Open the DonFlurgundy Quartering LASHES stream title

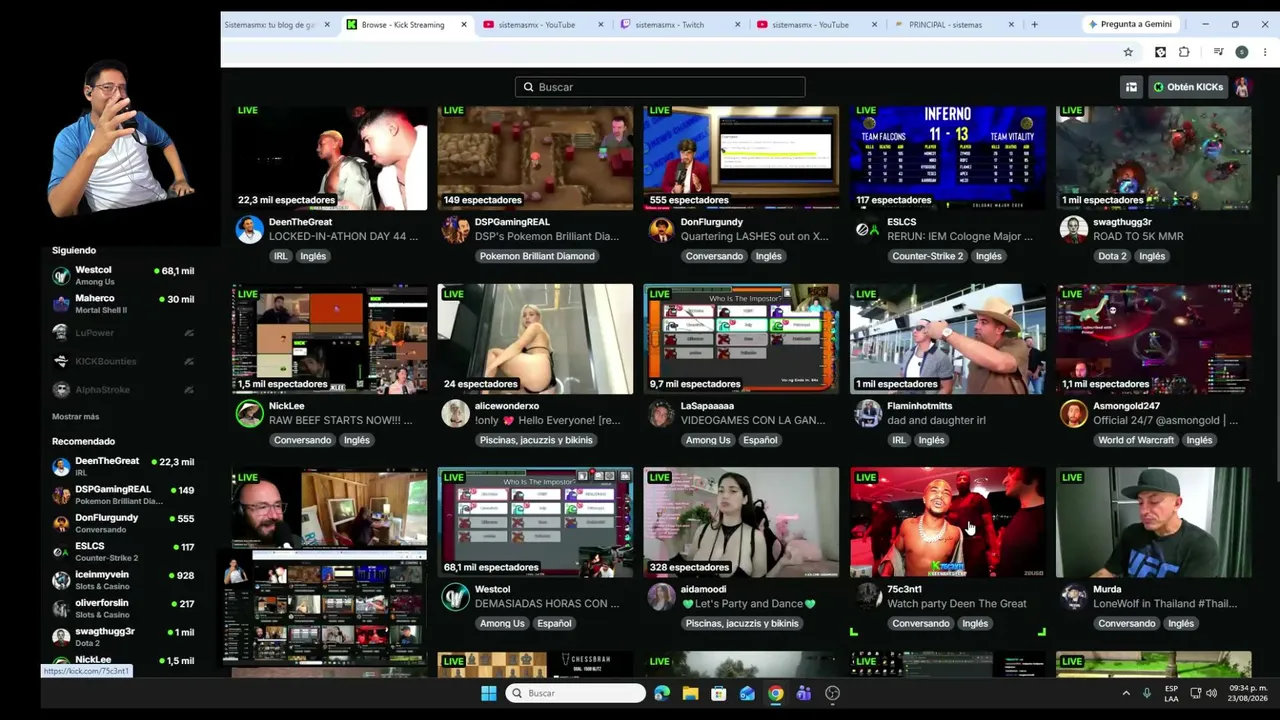tap(755, 237)
